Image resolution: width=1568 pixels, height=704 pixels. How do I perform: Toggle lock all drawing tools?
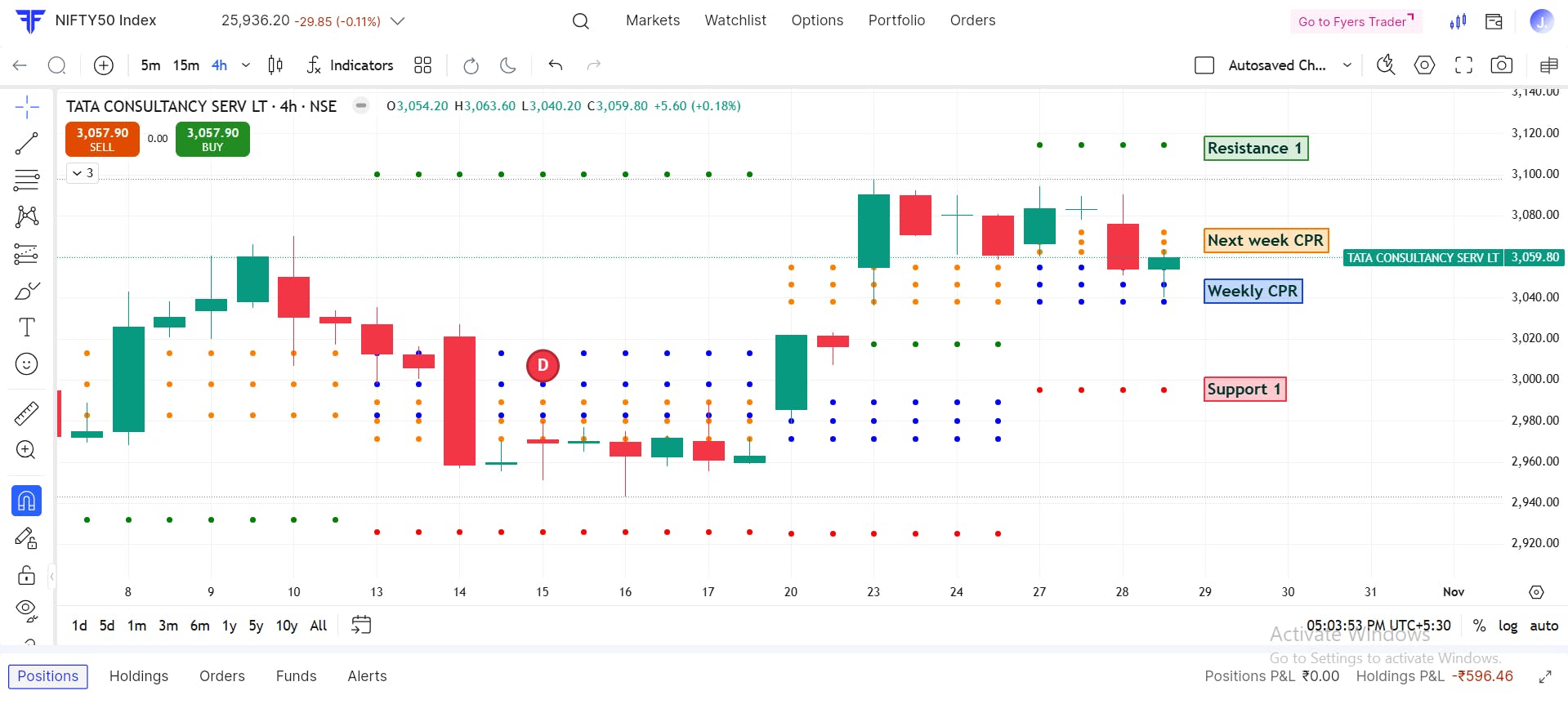(x=27, y=575)
